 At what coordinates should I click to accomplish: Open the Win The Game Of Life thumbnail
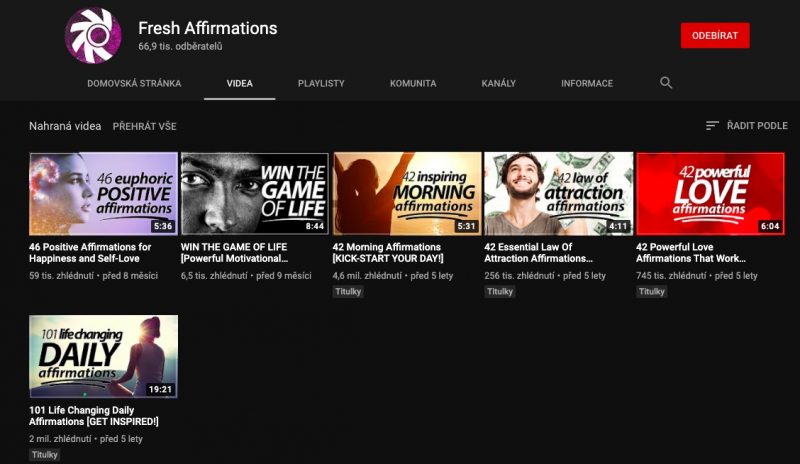pyautogui.click(x=255, y=194)
